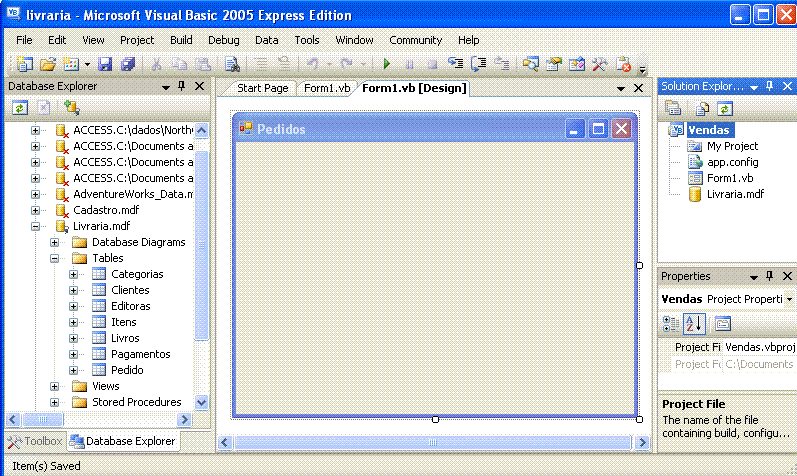
Task: Click the designer horizontal scrollbar thumb
Action: pos(432,442)
